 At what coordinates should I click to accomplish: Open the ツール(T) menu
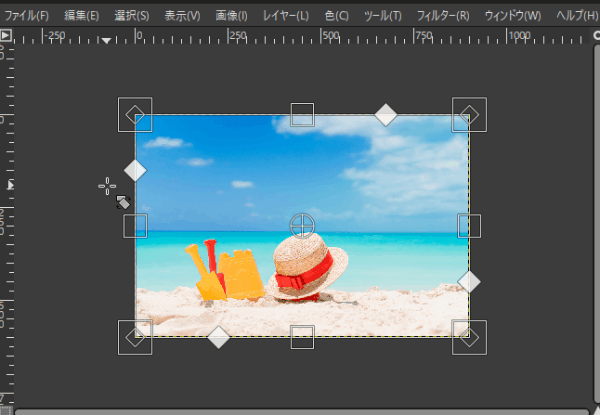(384, 16)
